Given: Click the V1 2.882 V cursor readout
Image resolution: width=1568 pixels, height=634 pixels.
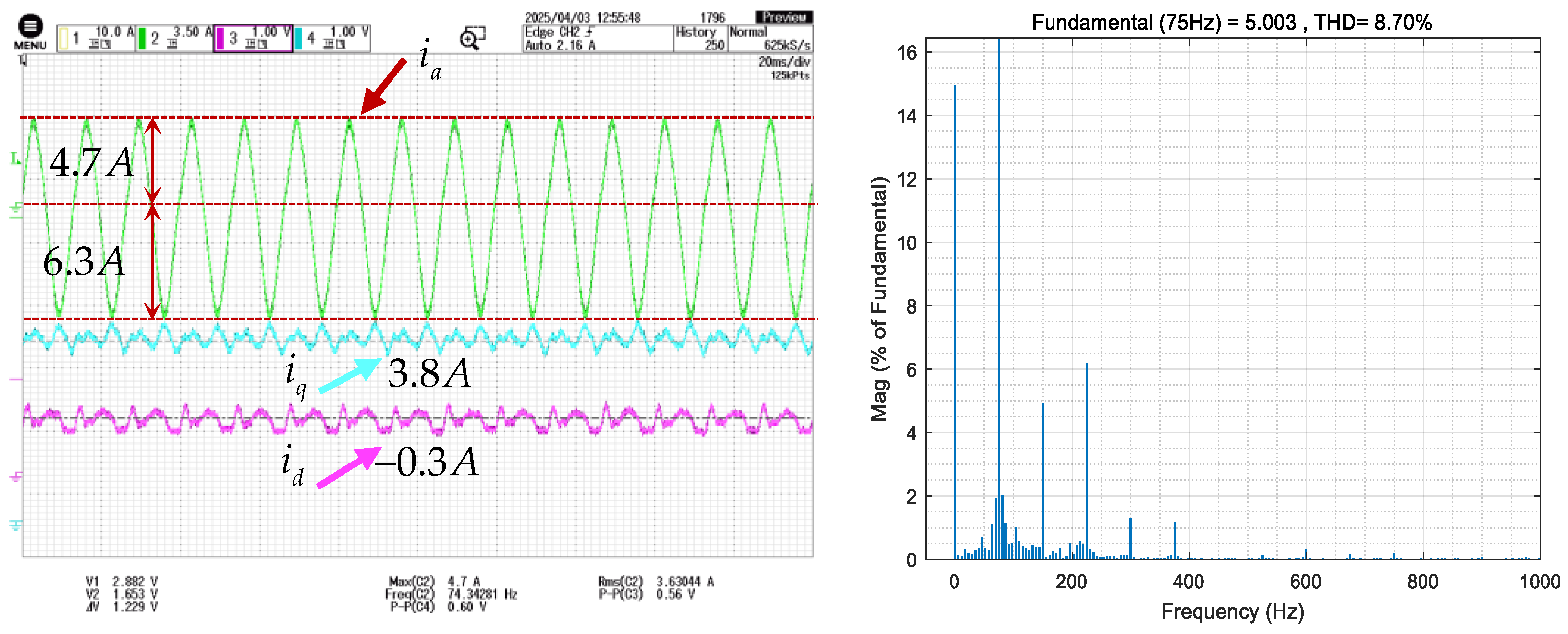Looking at the screenshot, I should point(122,582).
